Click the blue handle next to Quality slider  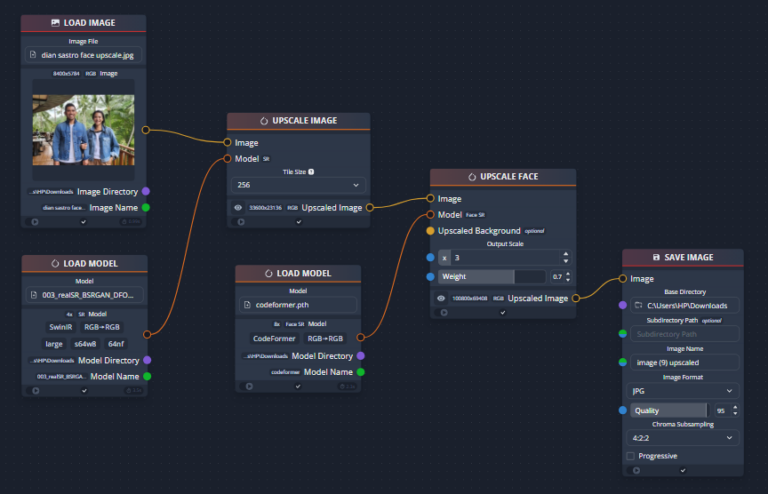tap(622, 410)
